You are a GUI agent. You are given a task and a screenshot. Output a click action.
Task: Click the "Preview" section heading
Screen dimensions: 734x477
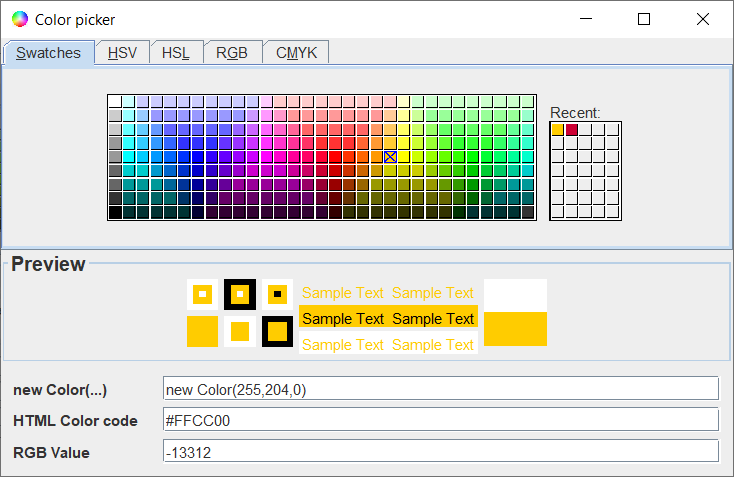coord(48,264)
